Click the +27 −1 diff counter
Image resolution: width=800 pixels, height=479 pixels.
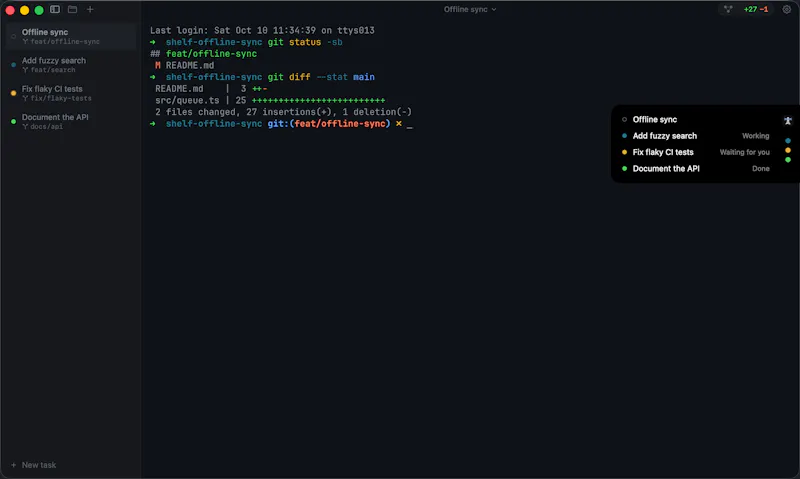(756, 9)
